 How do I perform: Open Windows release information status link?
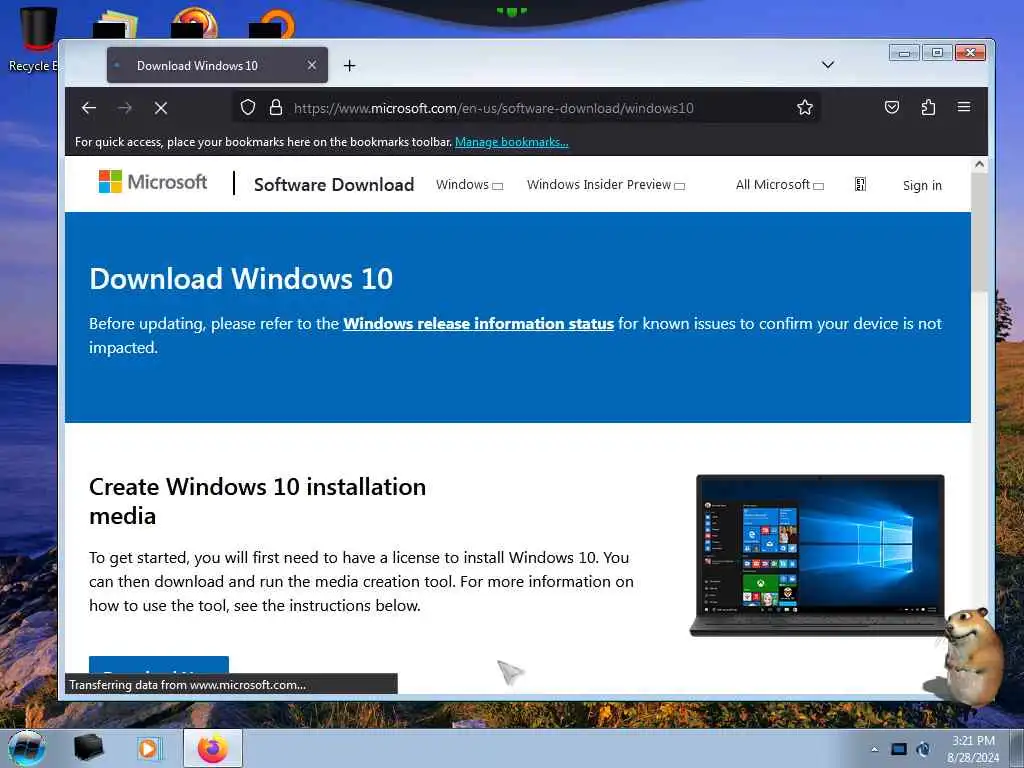click(478, 324)
